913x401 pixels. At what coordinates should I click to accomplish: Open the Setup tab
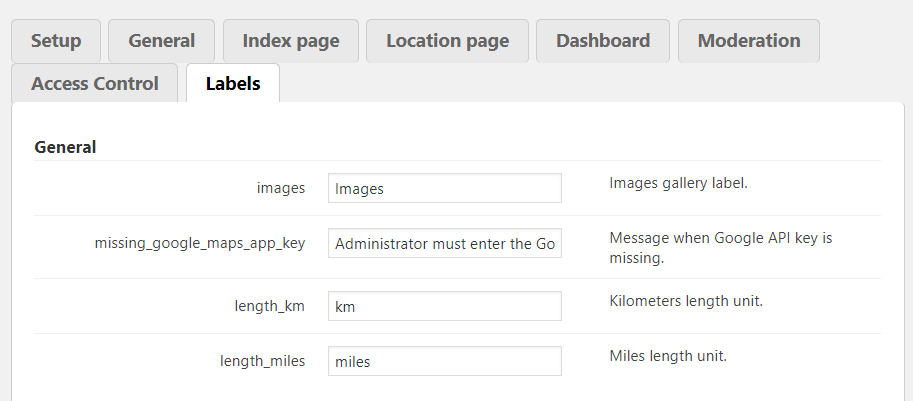point(55,41)
